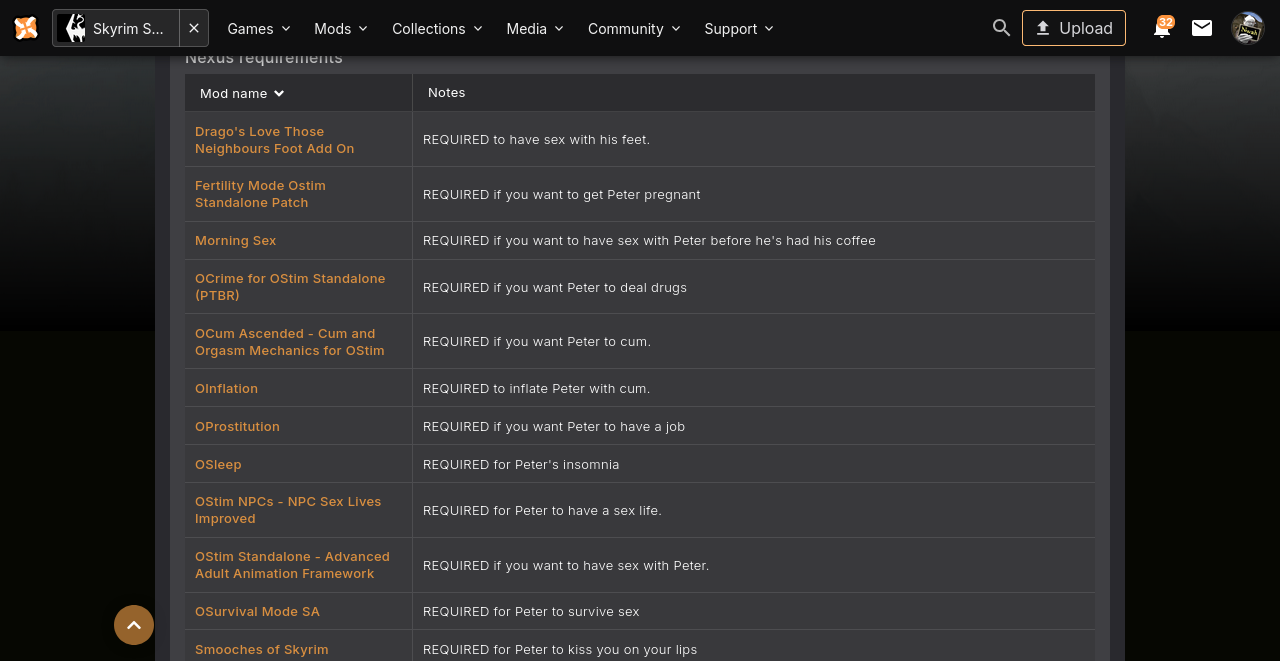Click the Notes column header

446,92
